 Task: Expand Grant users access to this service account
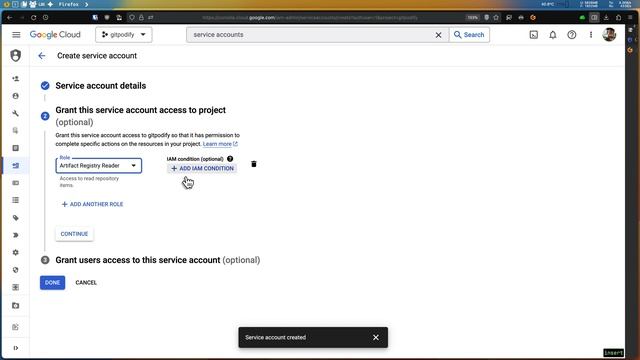tap(158, 260)
